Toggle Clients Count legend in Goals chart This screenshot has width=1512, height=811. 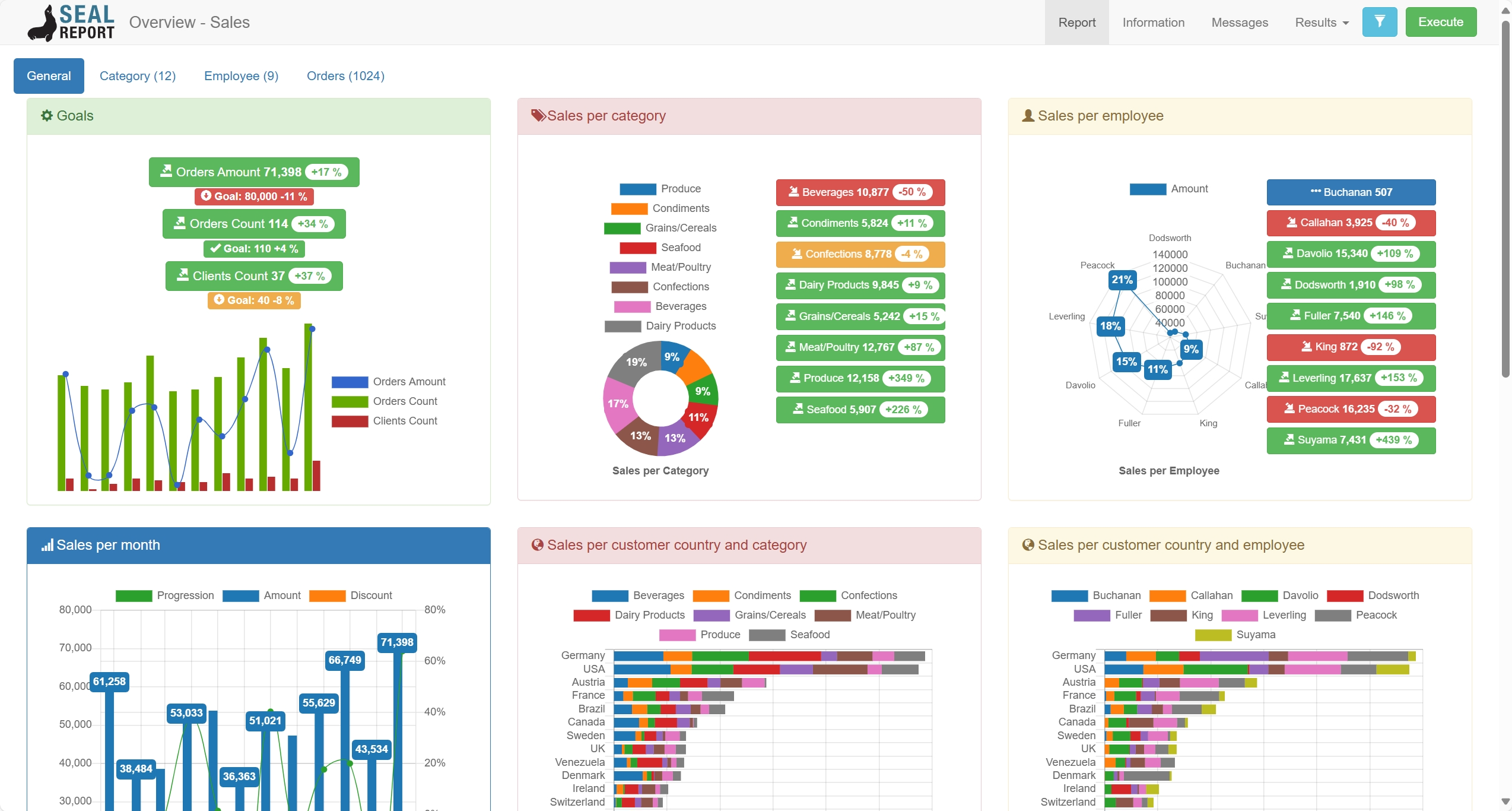[x=385, y=421]
